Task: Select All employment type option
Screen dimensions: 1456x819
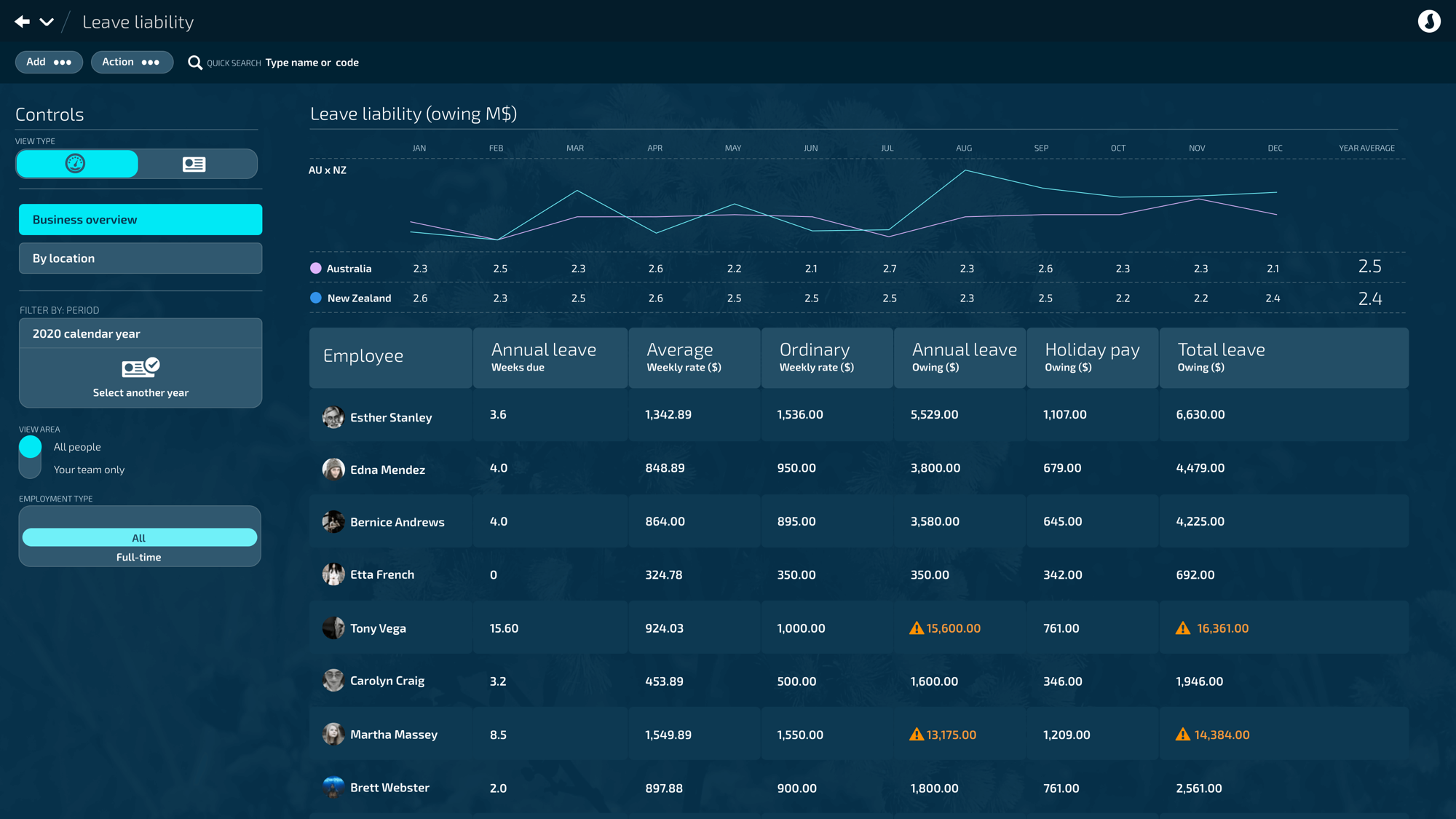Action: (139, 538)
